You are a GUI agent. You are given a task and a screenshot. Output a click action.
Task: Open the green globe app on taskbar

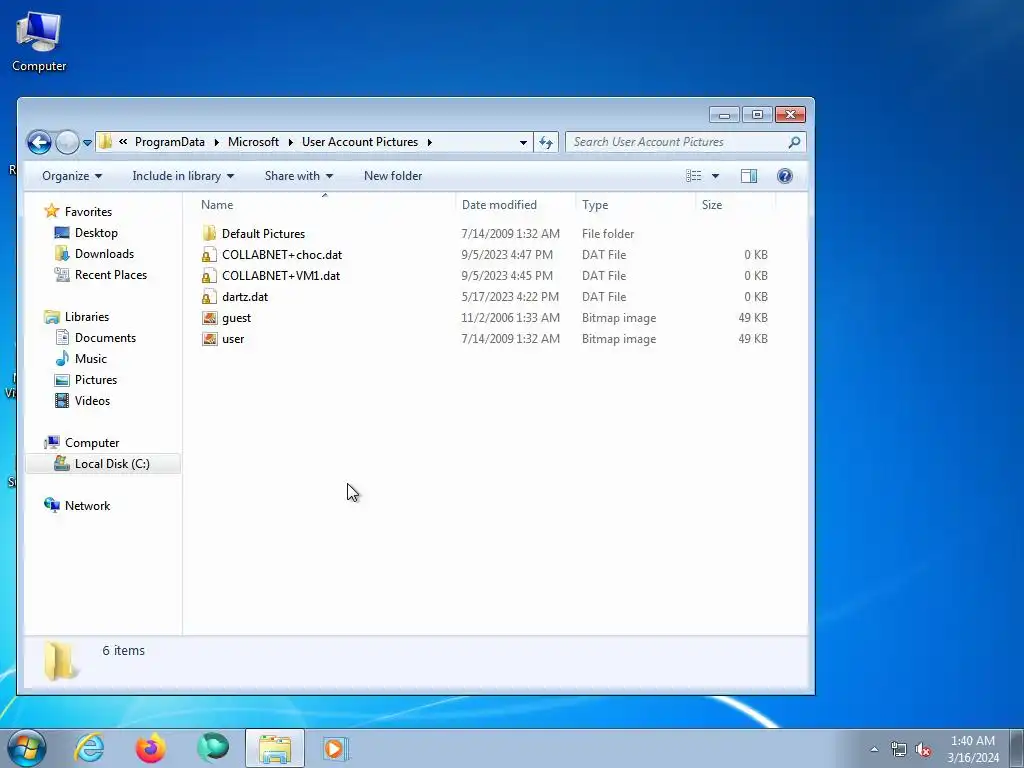pos(213,748)
